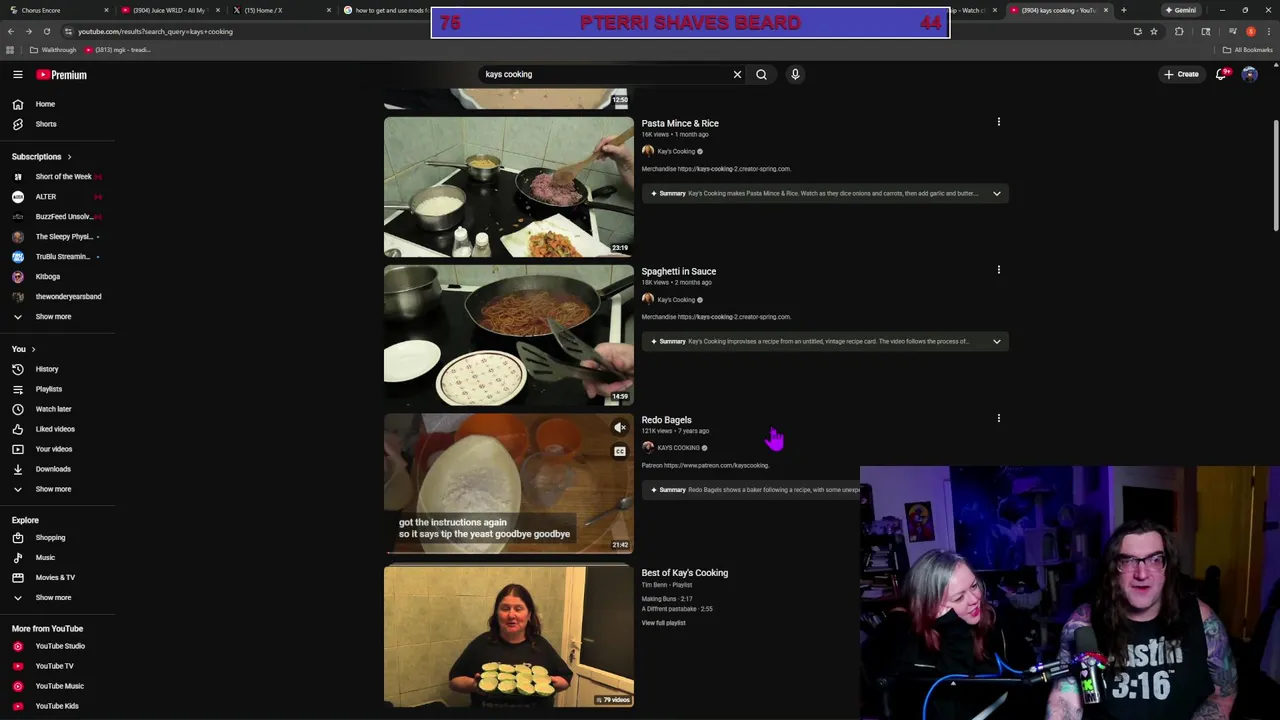Screen dimensions: 1280x720
Task: Clear the search box with the X icon
Action: pos(737,74)
